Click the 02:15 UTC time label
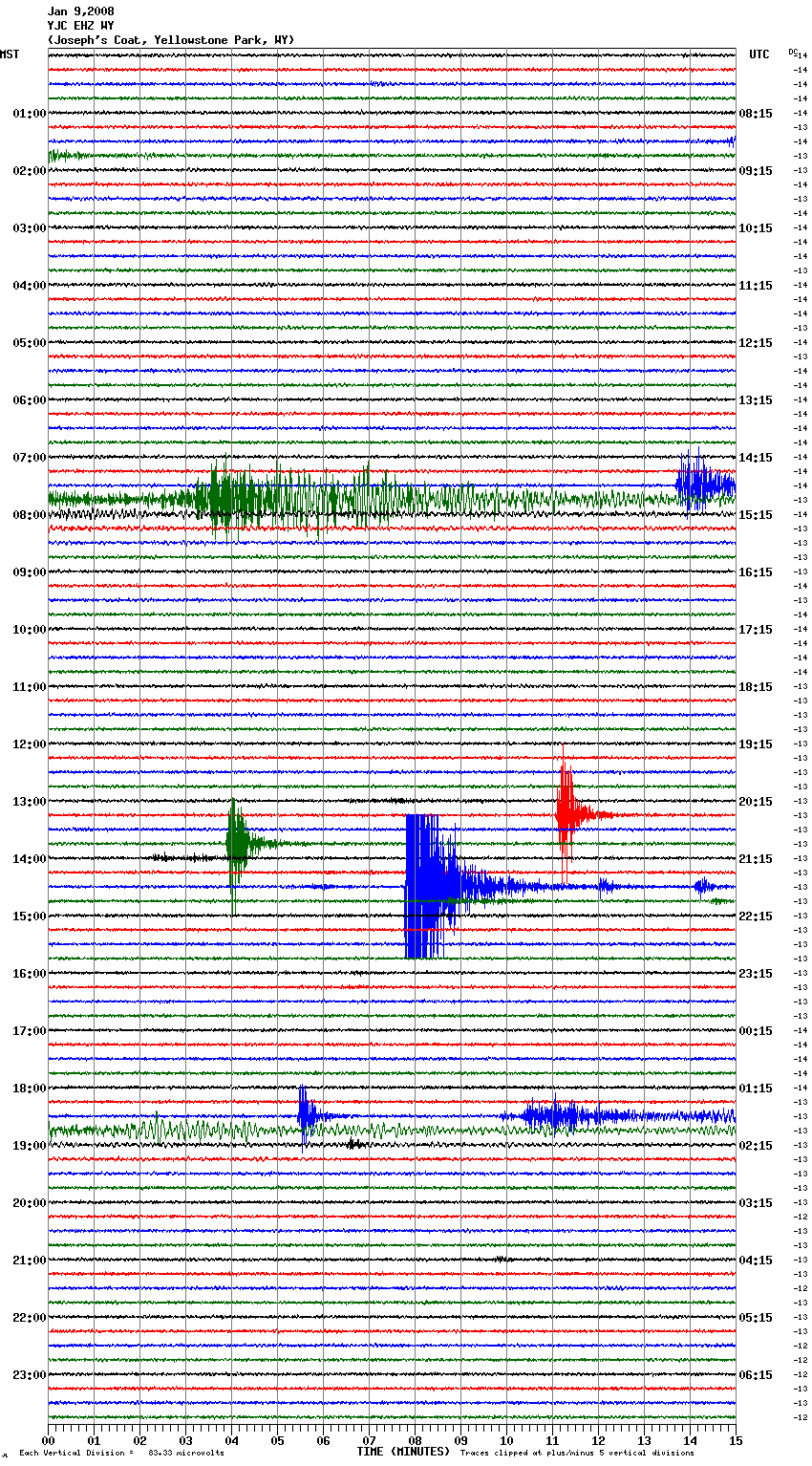The height and width of the screenshot is (1466, 812). [756, 1146]
